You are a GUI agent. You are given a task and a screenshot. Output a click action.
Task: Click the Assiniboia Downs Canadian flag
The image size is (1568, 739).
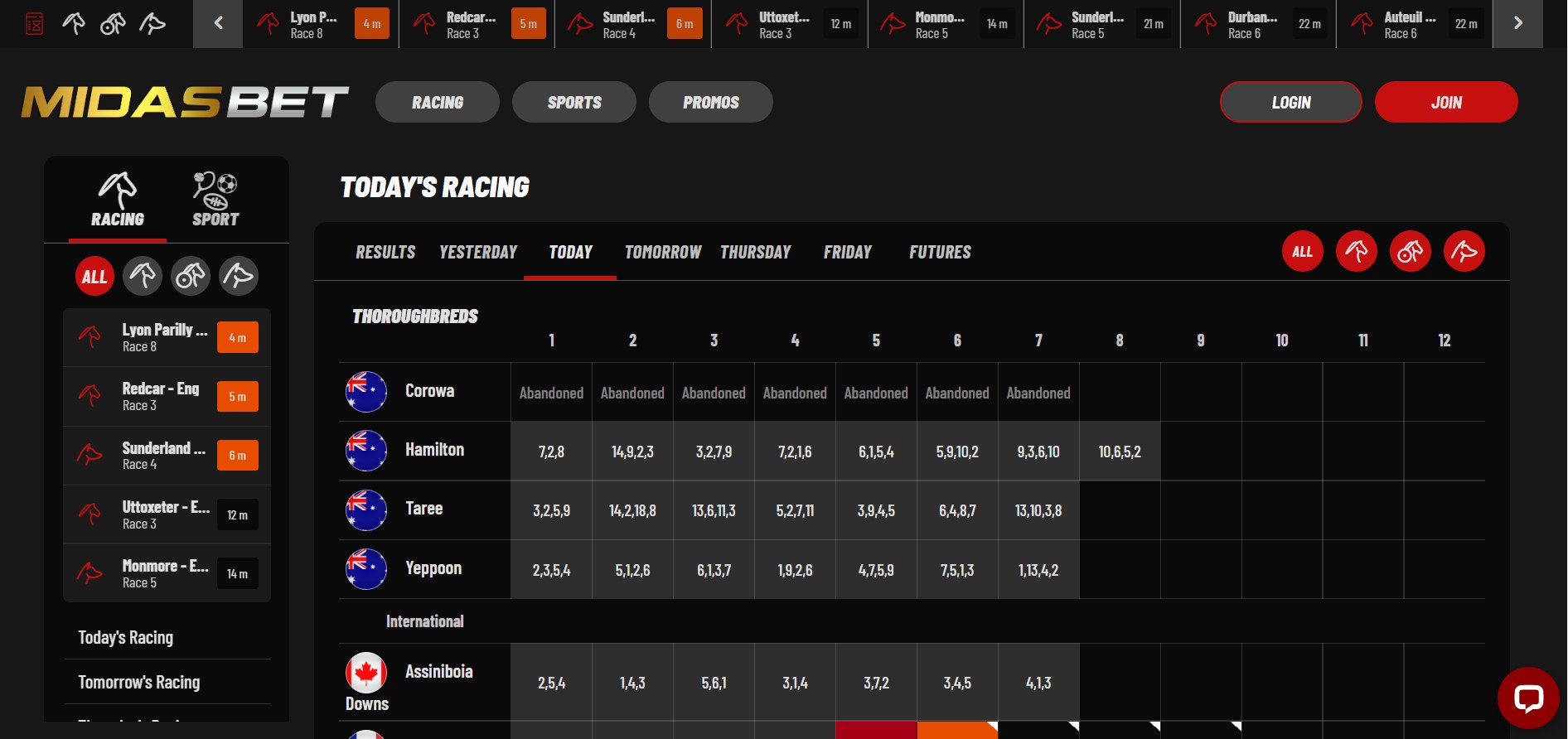point(366,673)
